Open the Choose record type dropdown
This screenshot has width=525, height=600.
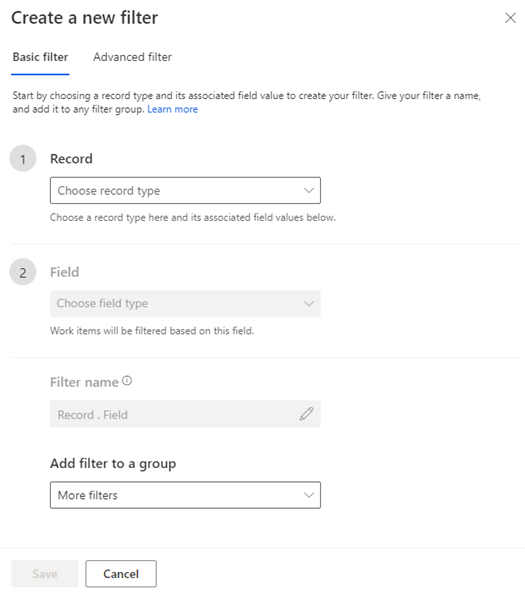[x=185, y=190]
